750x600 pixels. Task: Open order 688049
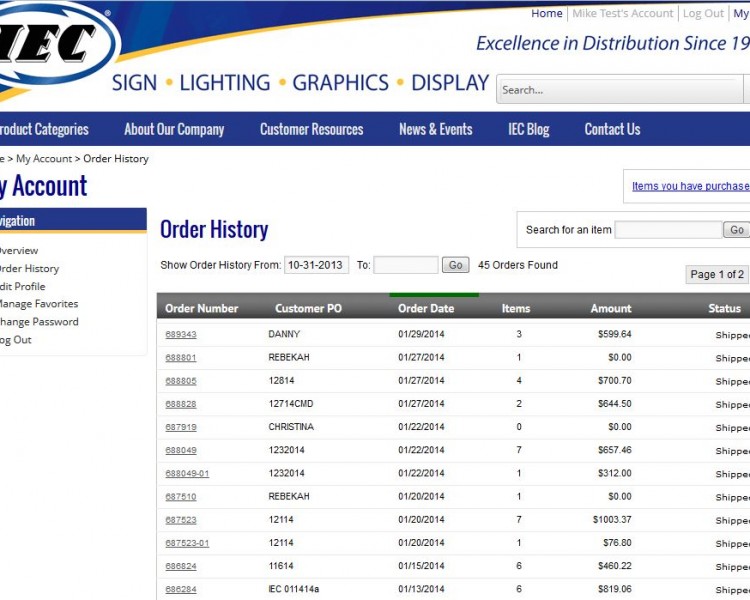point(181,450)
